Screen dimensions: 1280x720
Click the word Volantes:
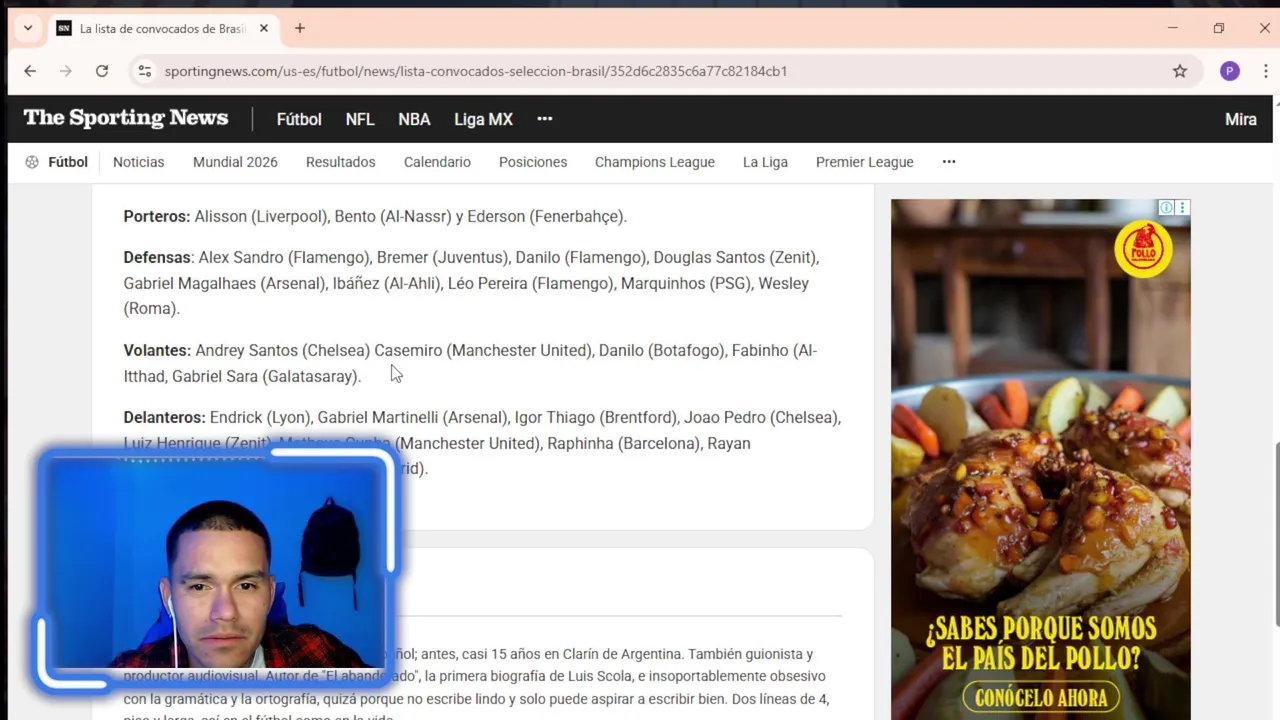pos(157,350)
